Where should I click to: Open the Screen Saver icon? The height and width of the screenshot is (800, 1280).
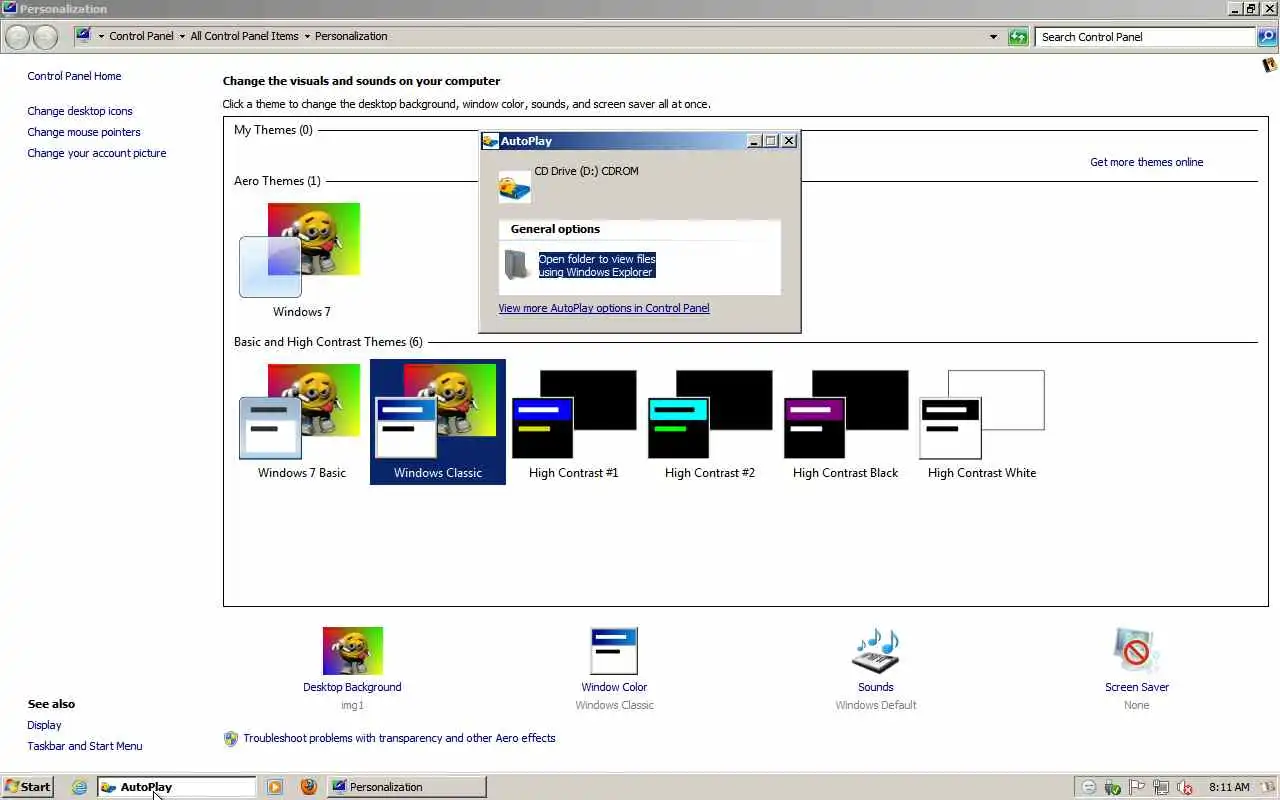(x=1136, y=651)
